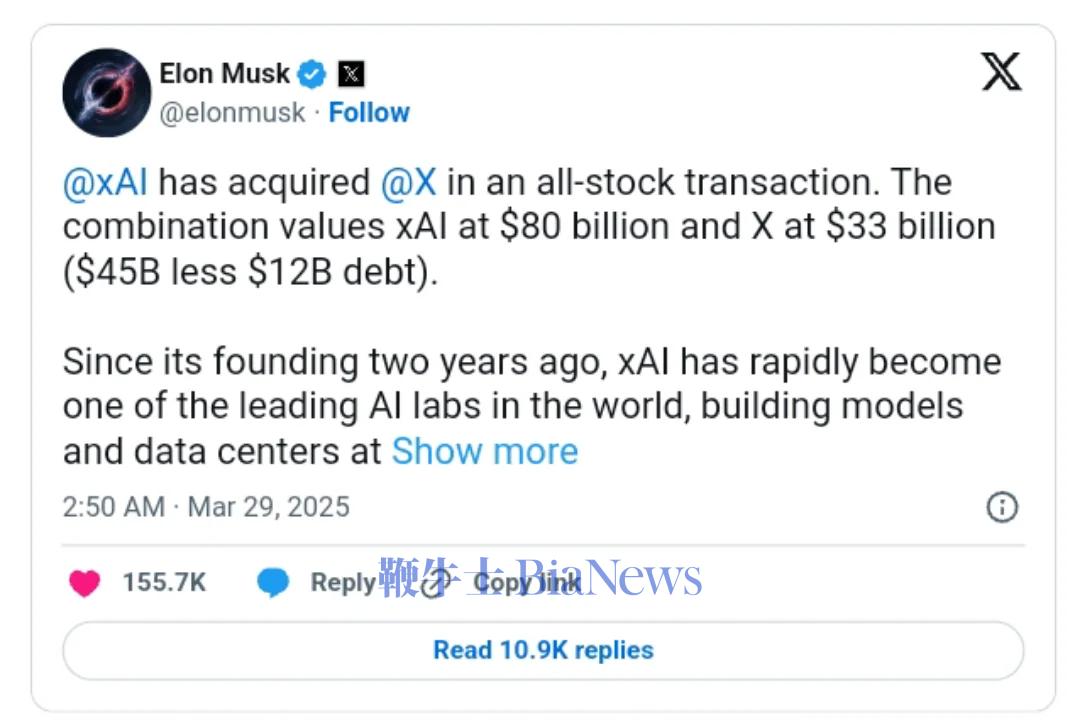Open the @X mention link
1080x723 pixels.
pyautogui.click(x=409, y=183)
